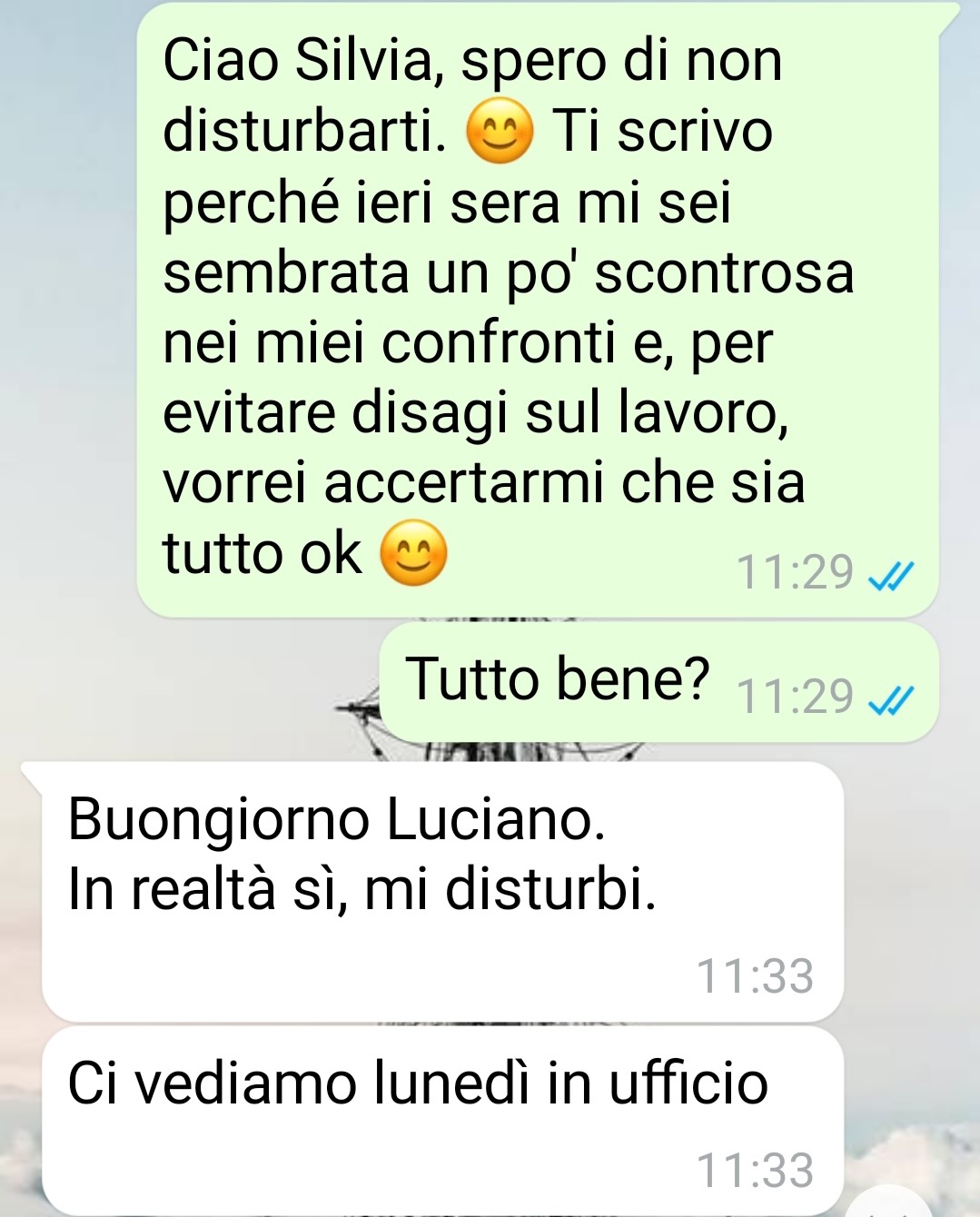Tap the word "scontrosa" in the green bubble

click(x=725, y=272)
